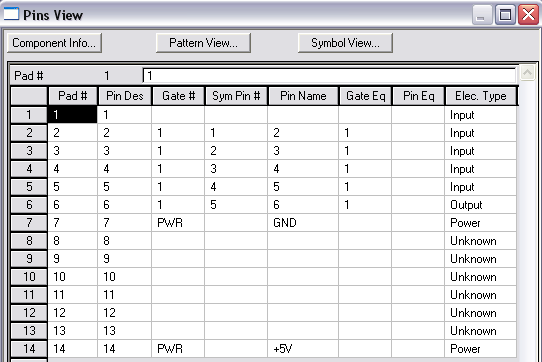This screenshot has width=542, height=362.
Task: Select the Sym Pin # column header
Action: (x=236, y=96)
